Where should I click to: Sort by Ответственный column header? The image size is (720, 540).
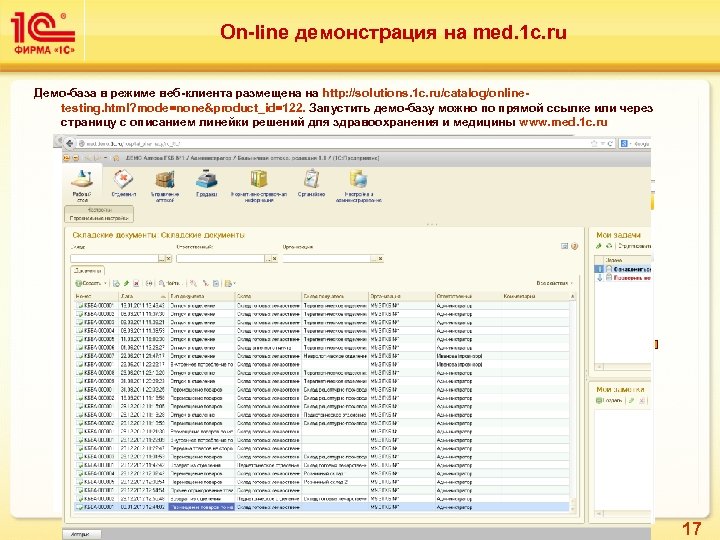(467, 297)
